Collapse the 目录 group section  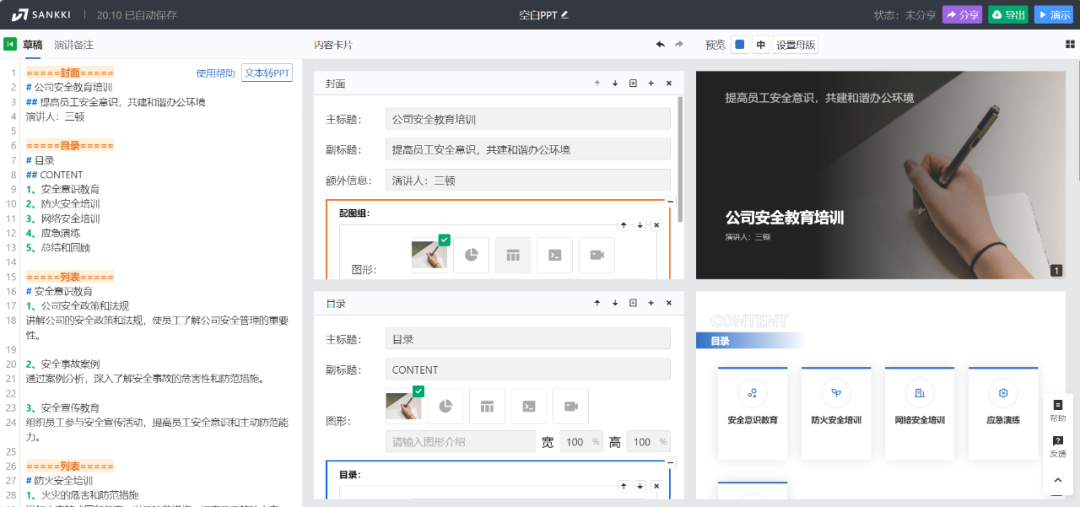[x=671, y=462]
